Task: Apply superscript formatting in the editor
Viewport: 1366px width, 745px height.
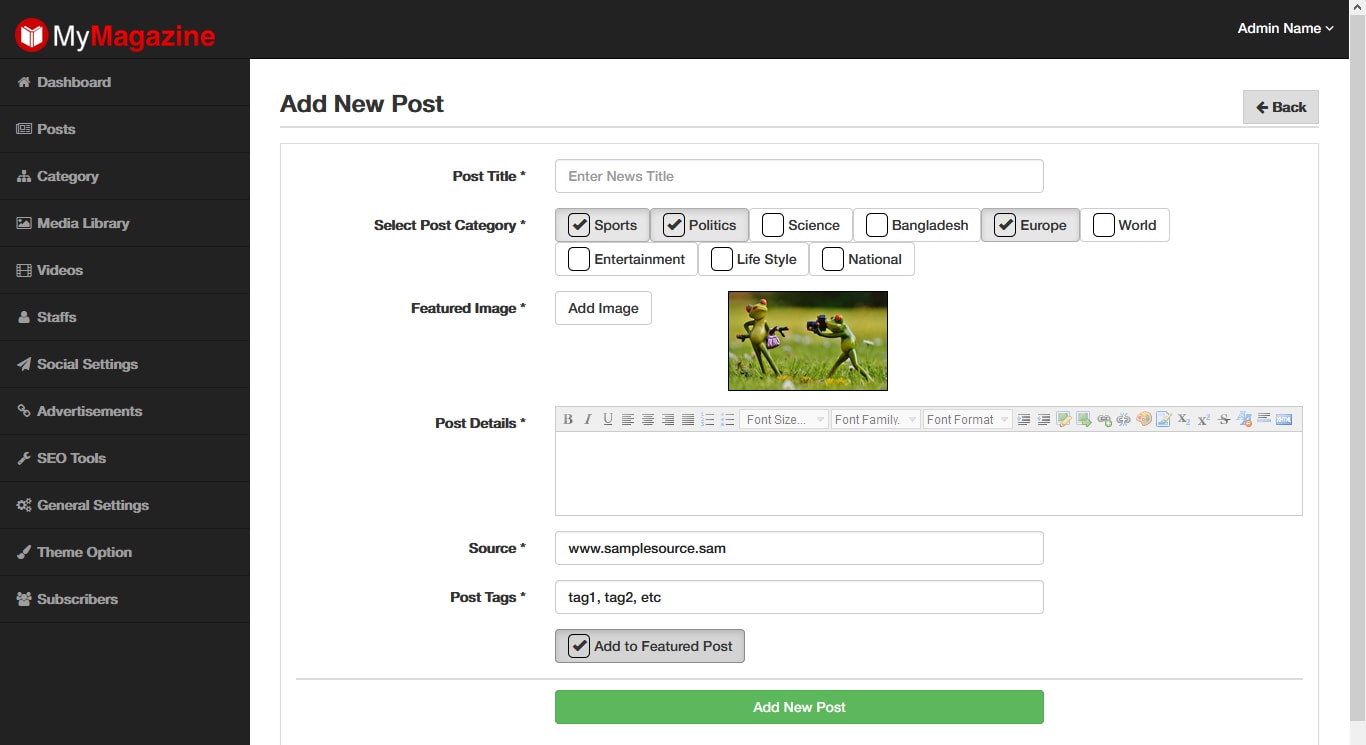Action: [x=1203, y=419]
